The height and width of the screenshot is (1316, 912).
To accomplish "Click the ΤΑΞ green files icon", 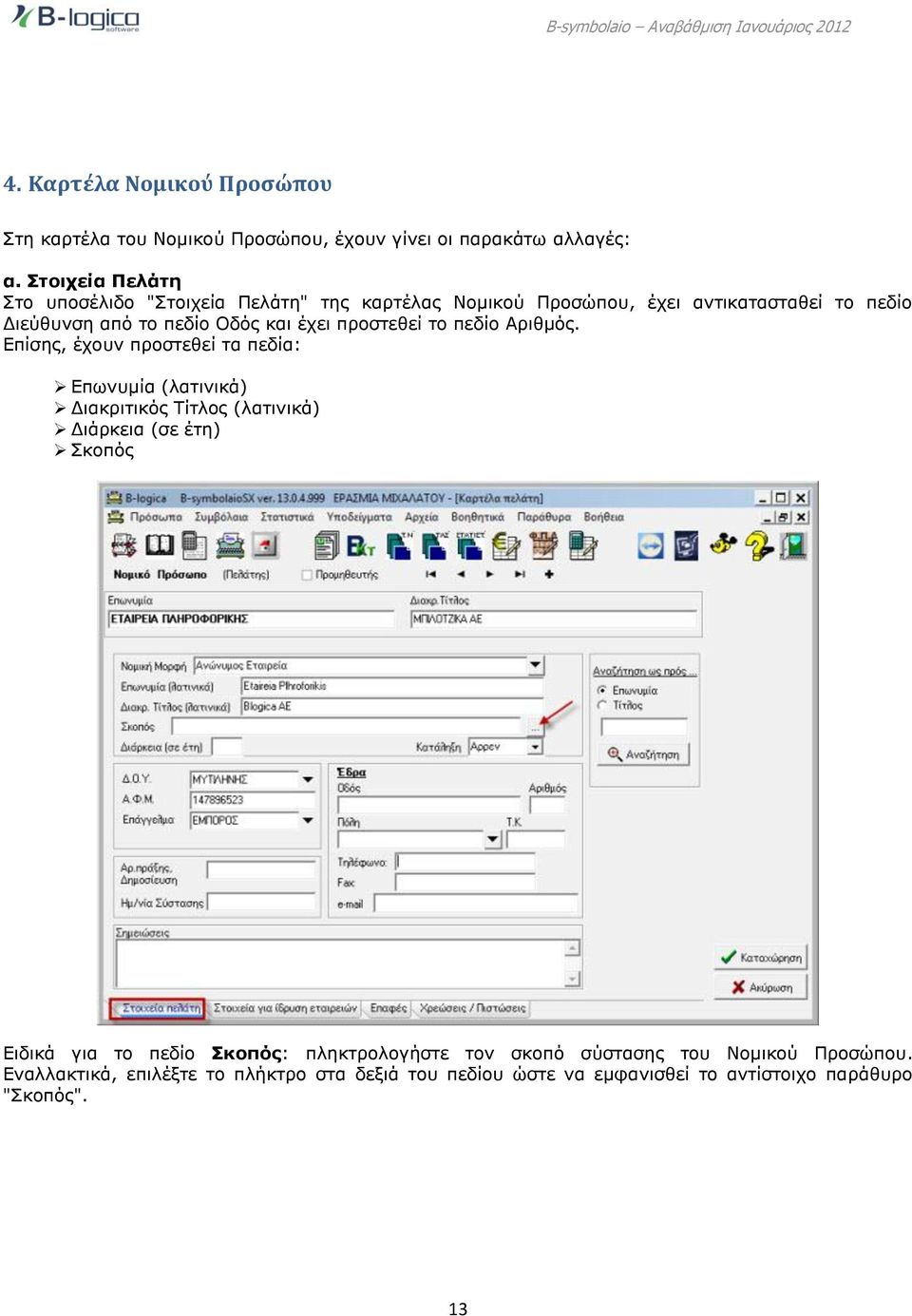I will coord(434,544).
